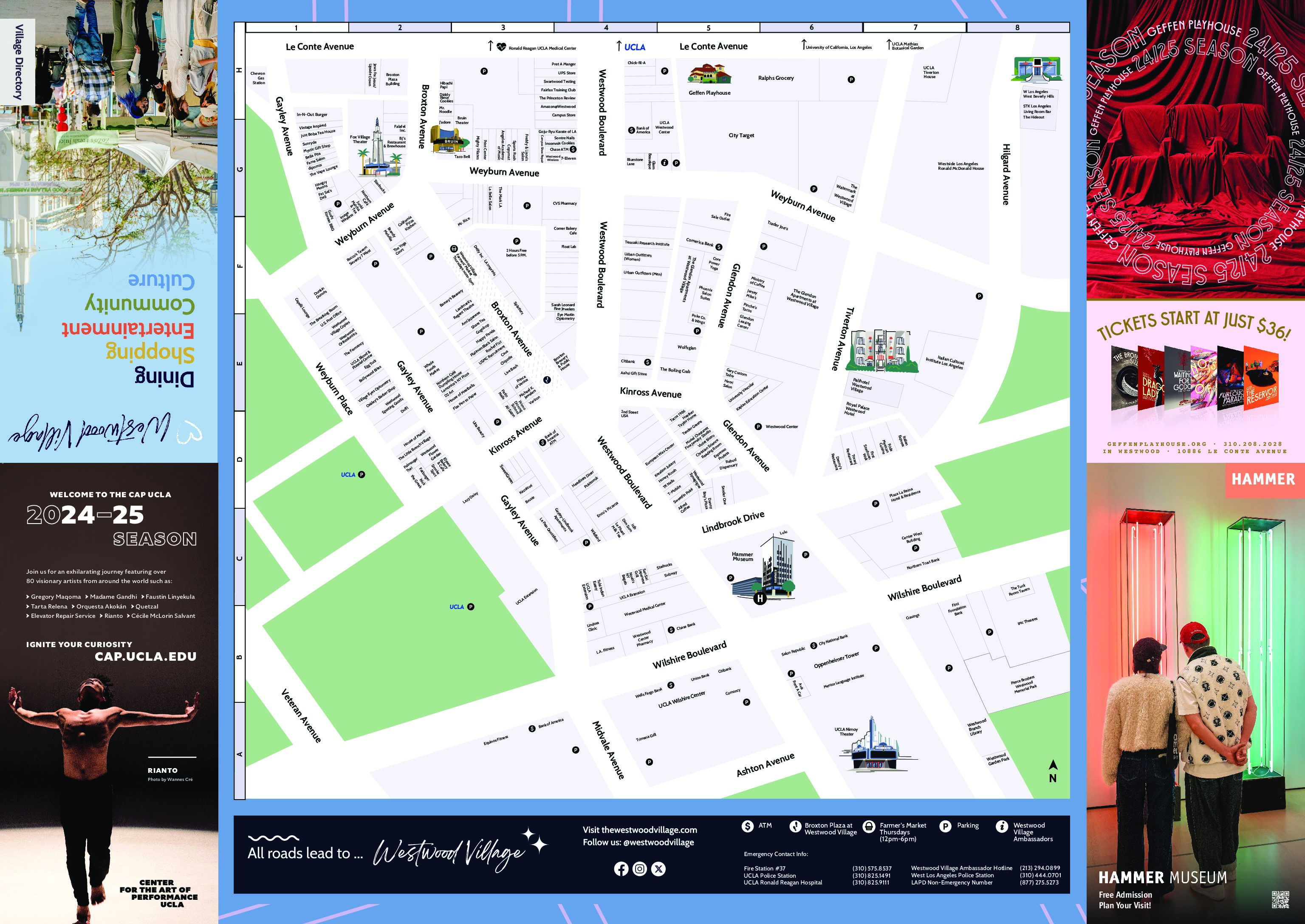
Task: Click the ATM icon beside City National Bank
Action: tap(814, 645)
